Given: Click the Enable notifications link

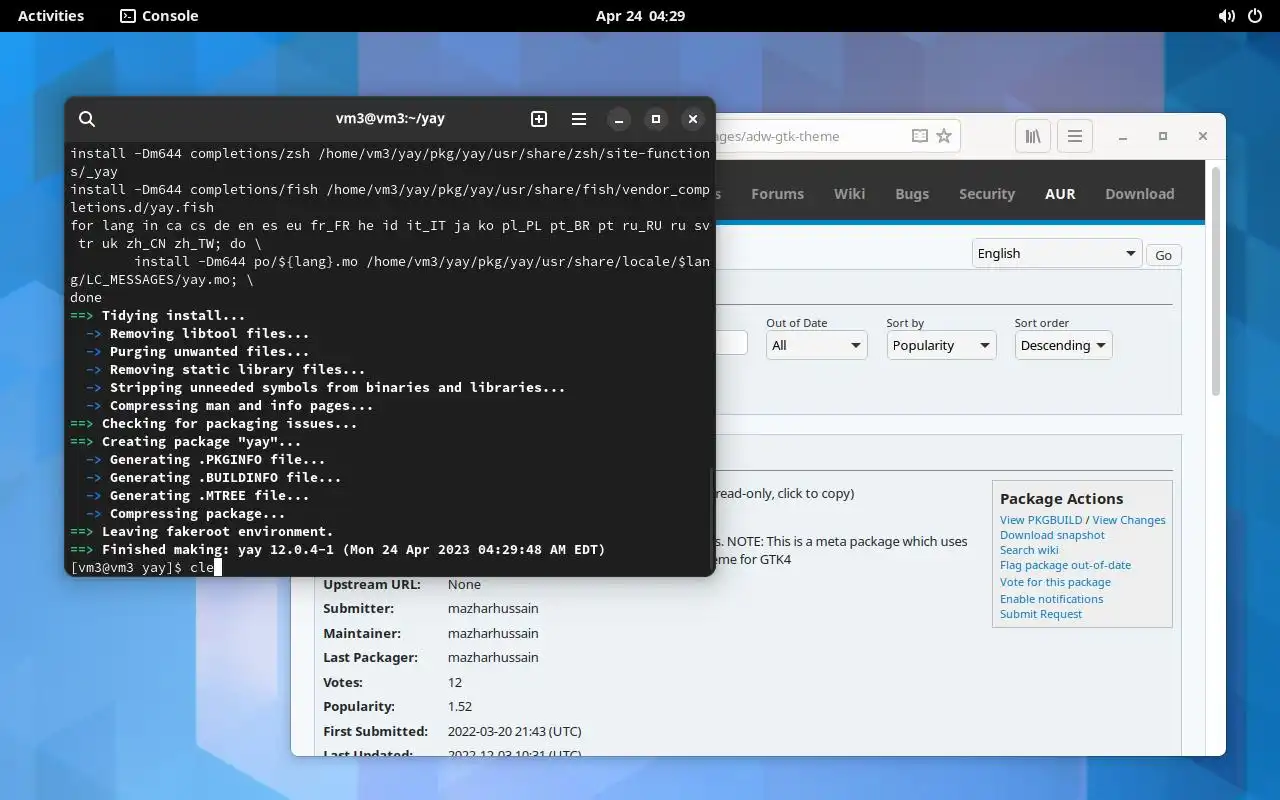Looking at the screenshot, I should tap(1051, 599).
